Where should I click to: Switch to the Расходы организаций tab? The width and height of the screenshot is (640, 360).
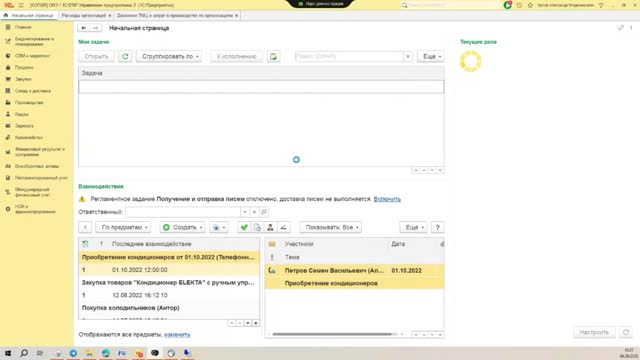pos(83,15)
